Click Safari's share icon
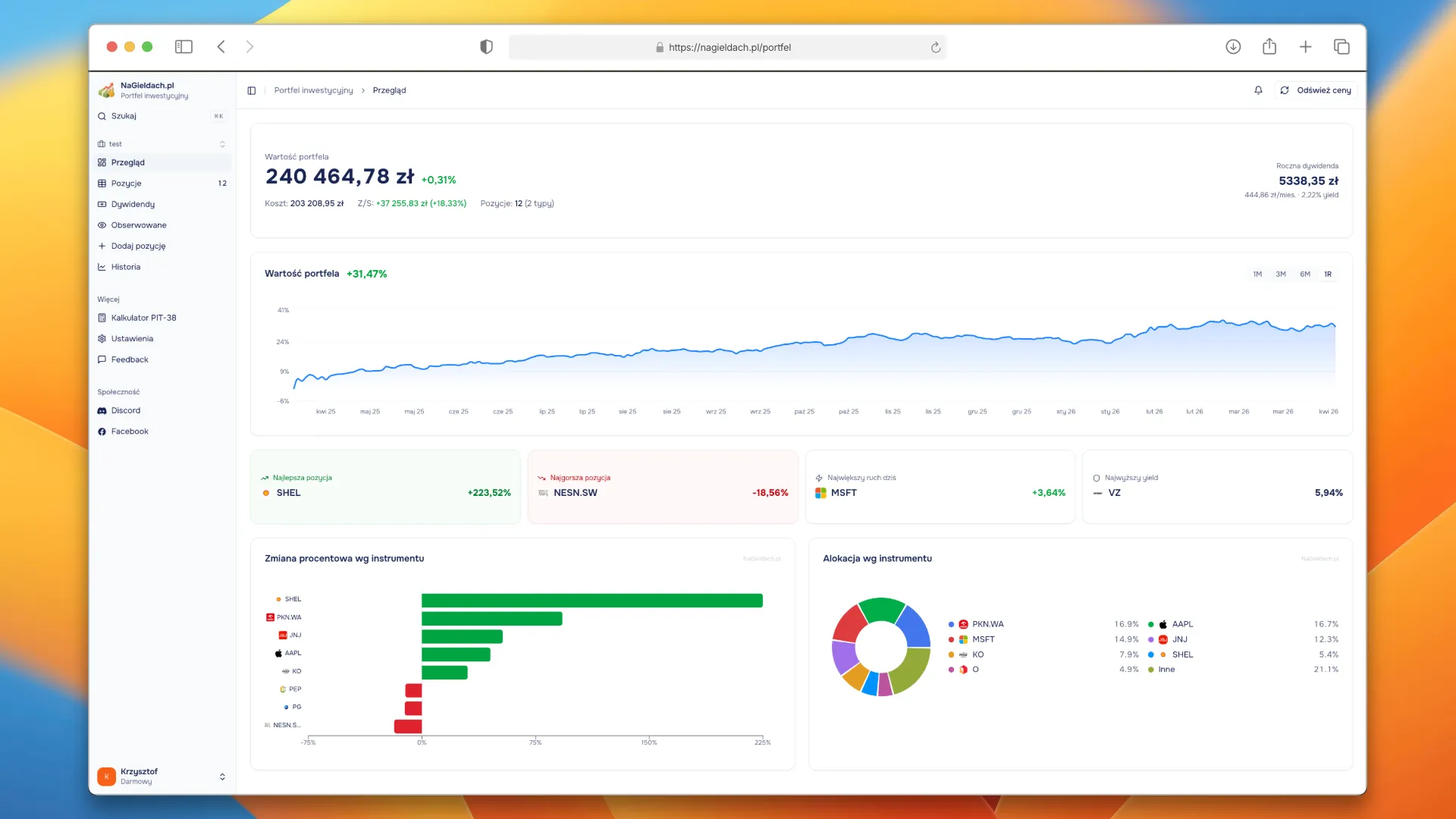Image resolution: width=1456 pixels, height=819 pixels. [x=1269, y=47]
